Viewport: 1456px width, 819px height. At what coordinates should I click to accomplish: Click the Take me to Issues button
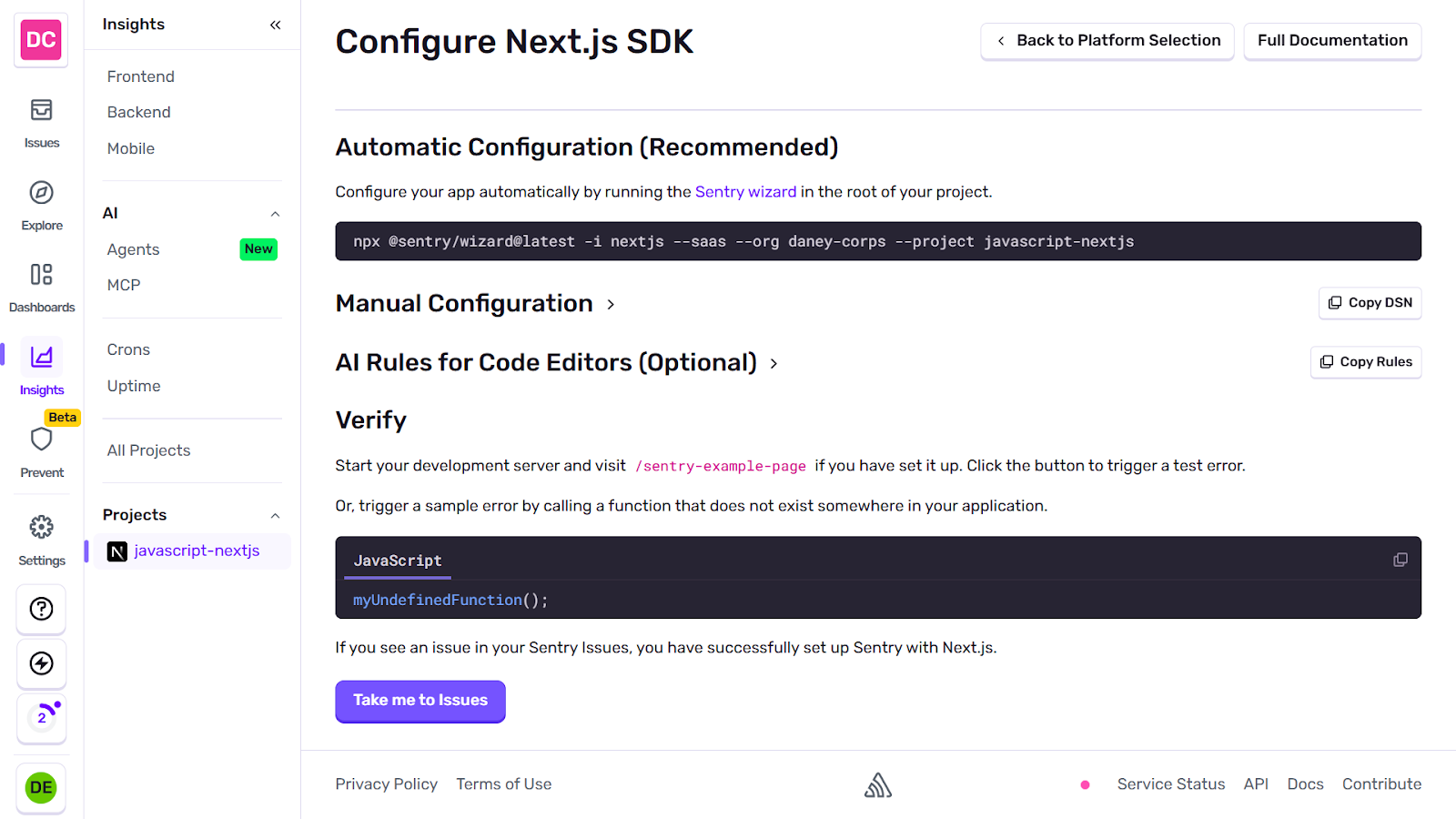(420, 701)
